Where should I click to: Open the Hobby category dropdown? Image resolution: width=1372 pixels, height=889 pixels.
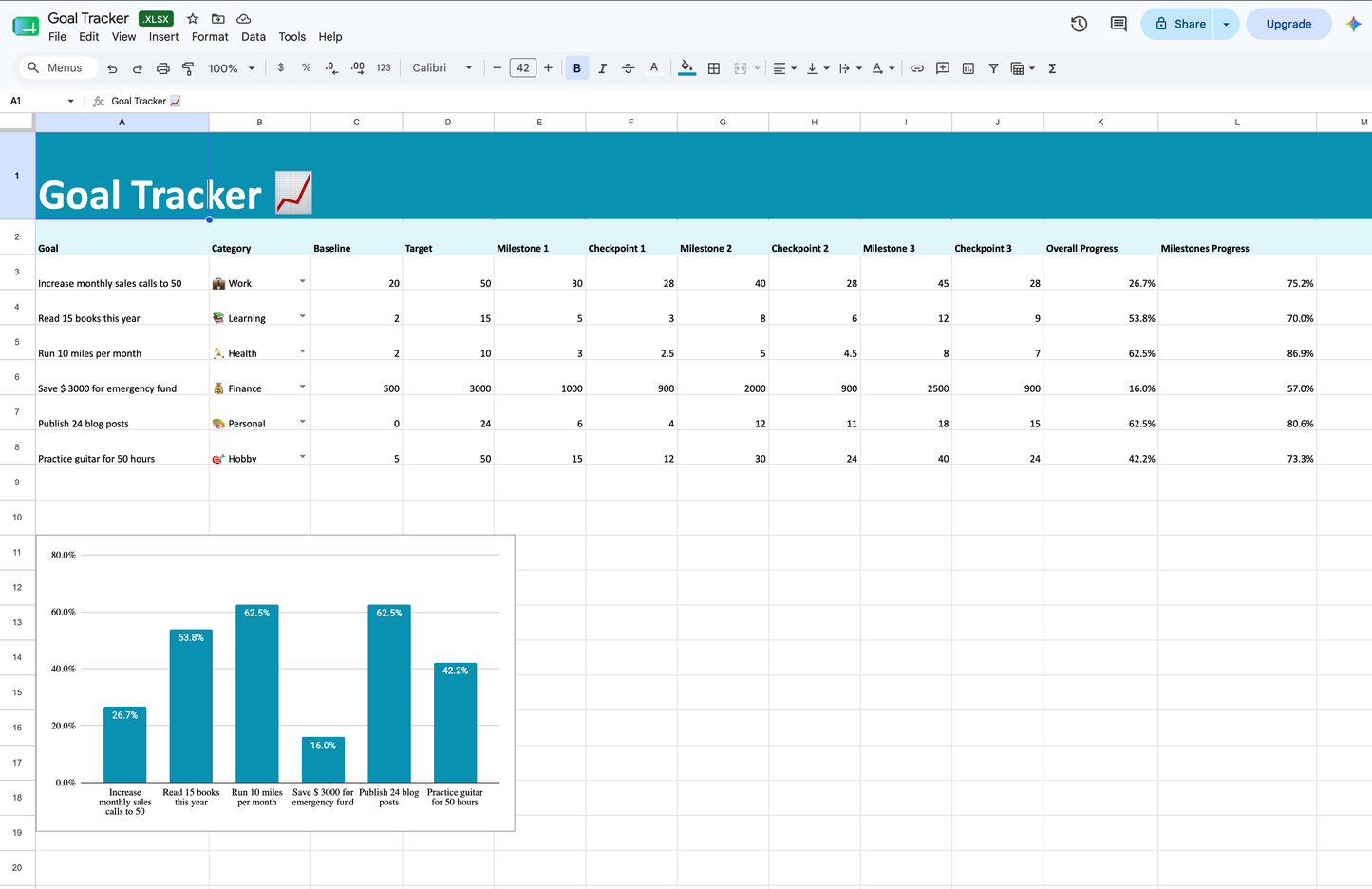tap(302, 457)
